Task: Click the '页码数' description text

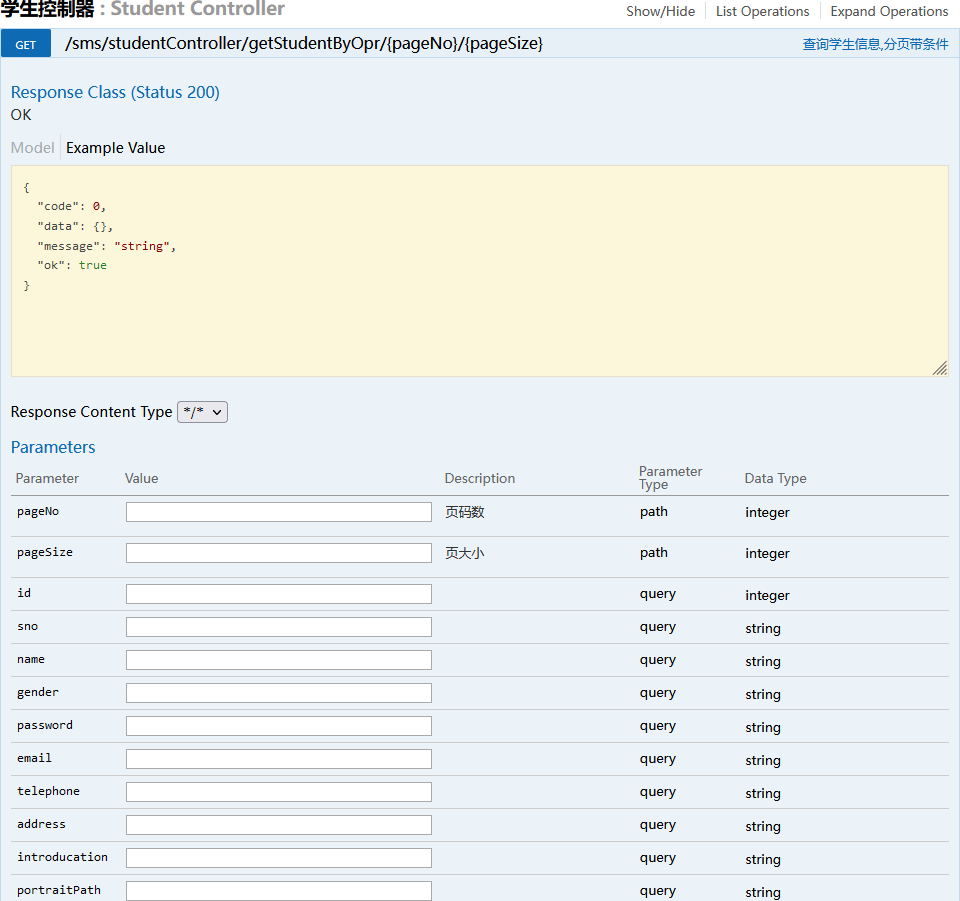Action: (x=465, y=512)
